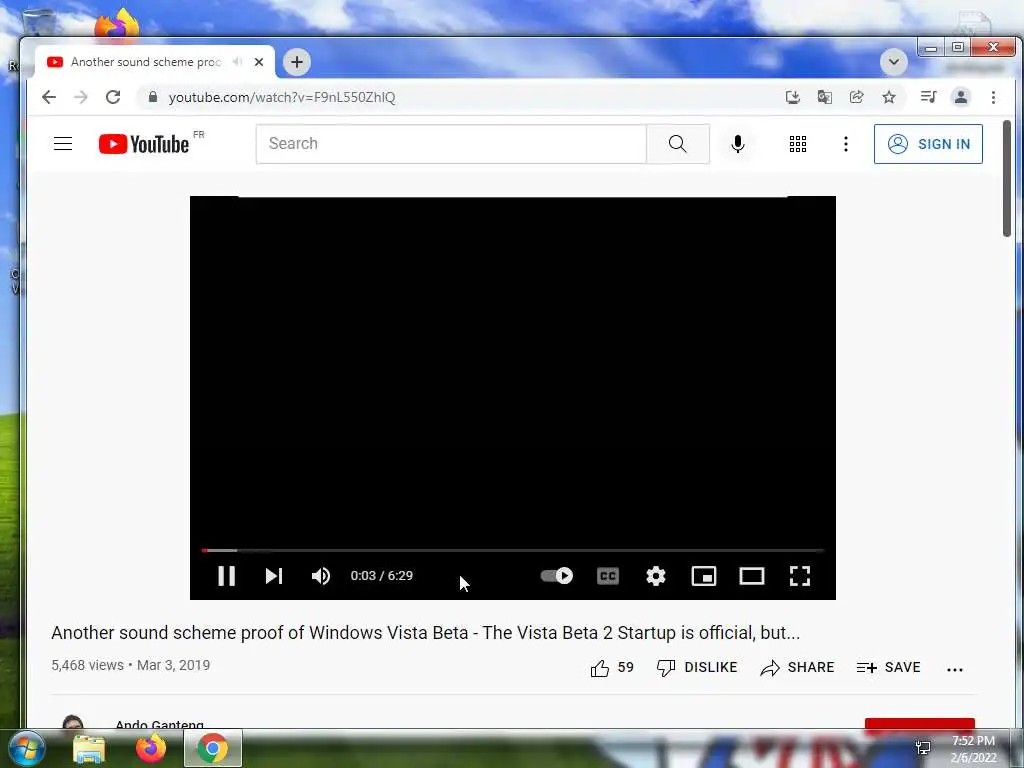Translate this page icon
Viewport: 1024px width, 768px height.
pos(825,97)
